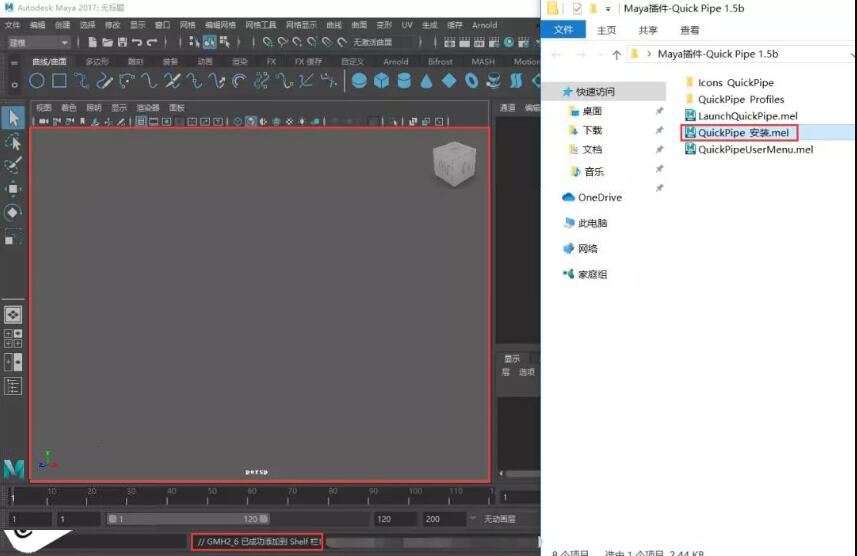
Task: Click Save Scene floppy icon
Action: tap(122, 42)
